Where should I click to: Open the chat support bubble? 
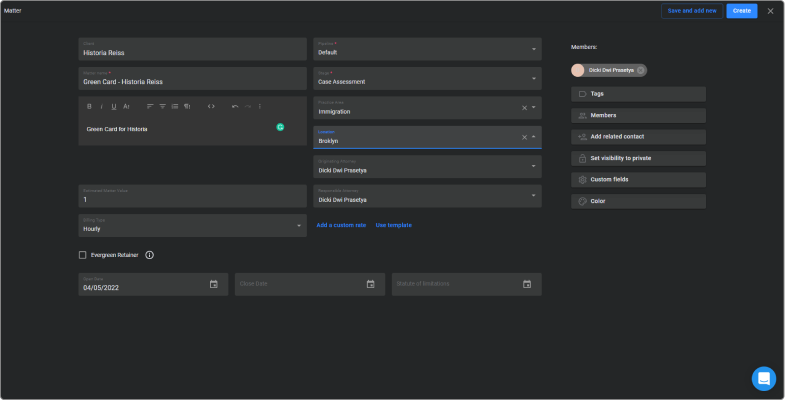(x=764, y=378)
